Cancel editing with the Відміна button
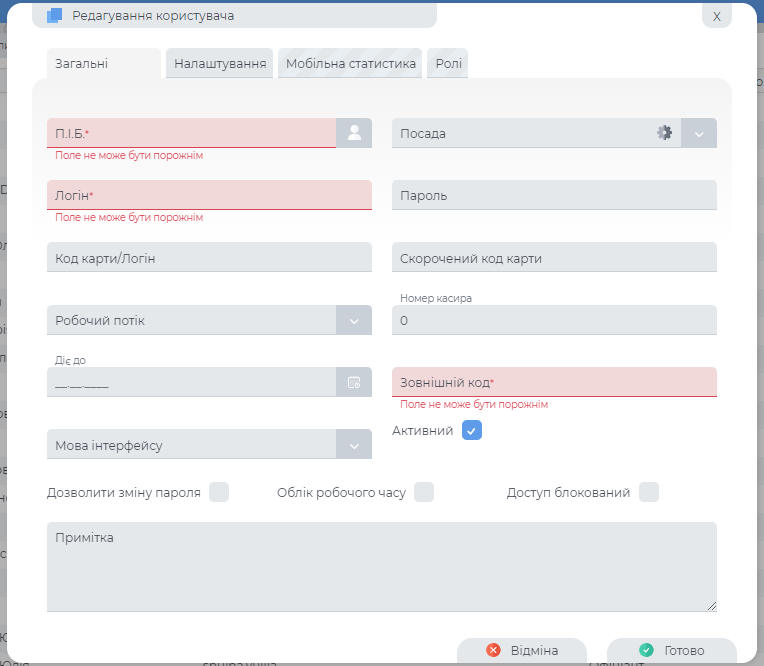Viewport: 764px width, 666px height. click(521, 650)
